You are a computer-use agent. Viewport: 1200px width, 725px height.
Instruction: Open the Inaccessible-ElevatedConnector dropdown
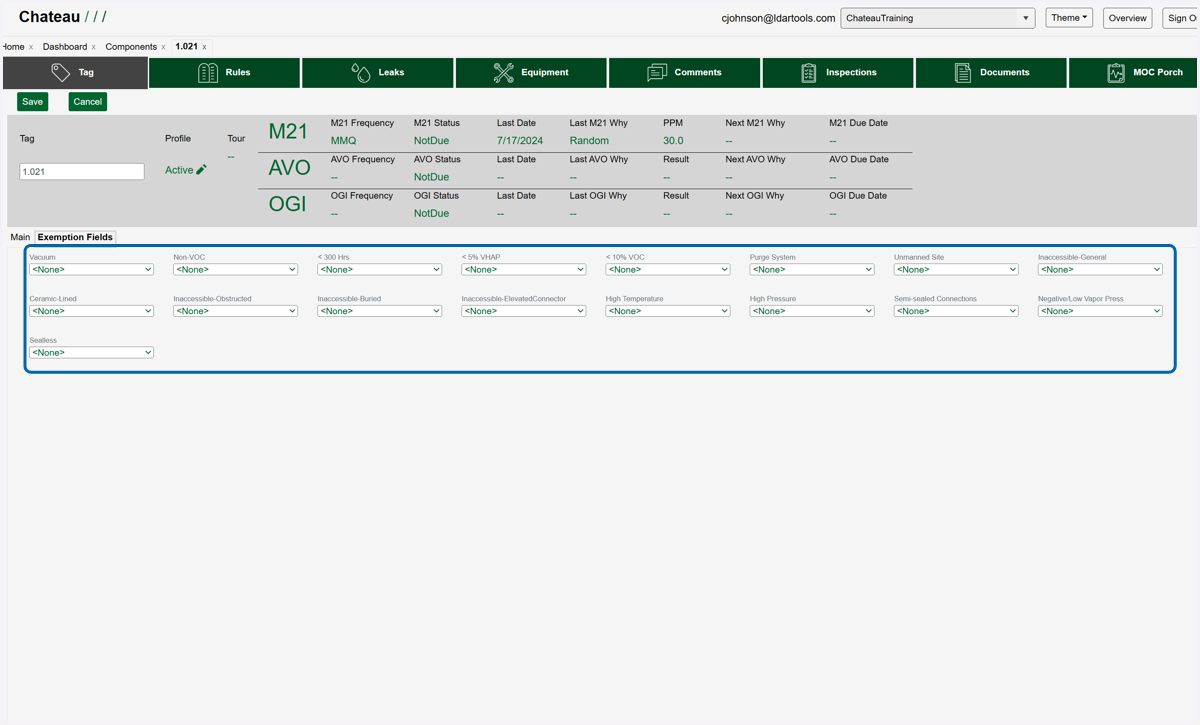tap(524, 311)
